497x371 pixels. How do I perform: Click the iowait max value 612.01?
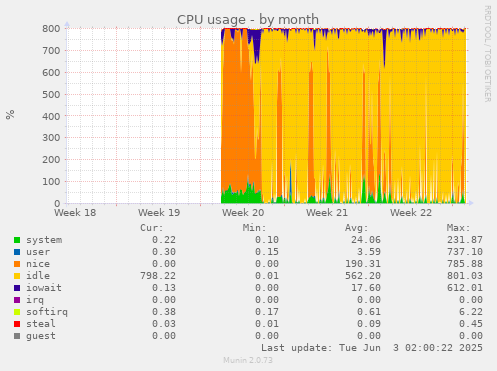465,288
